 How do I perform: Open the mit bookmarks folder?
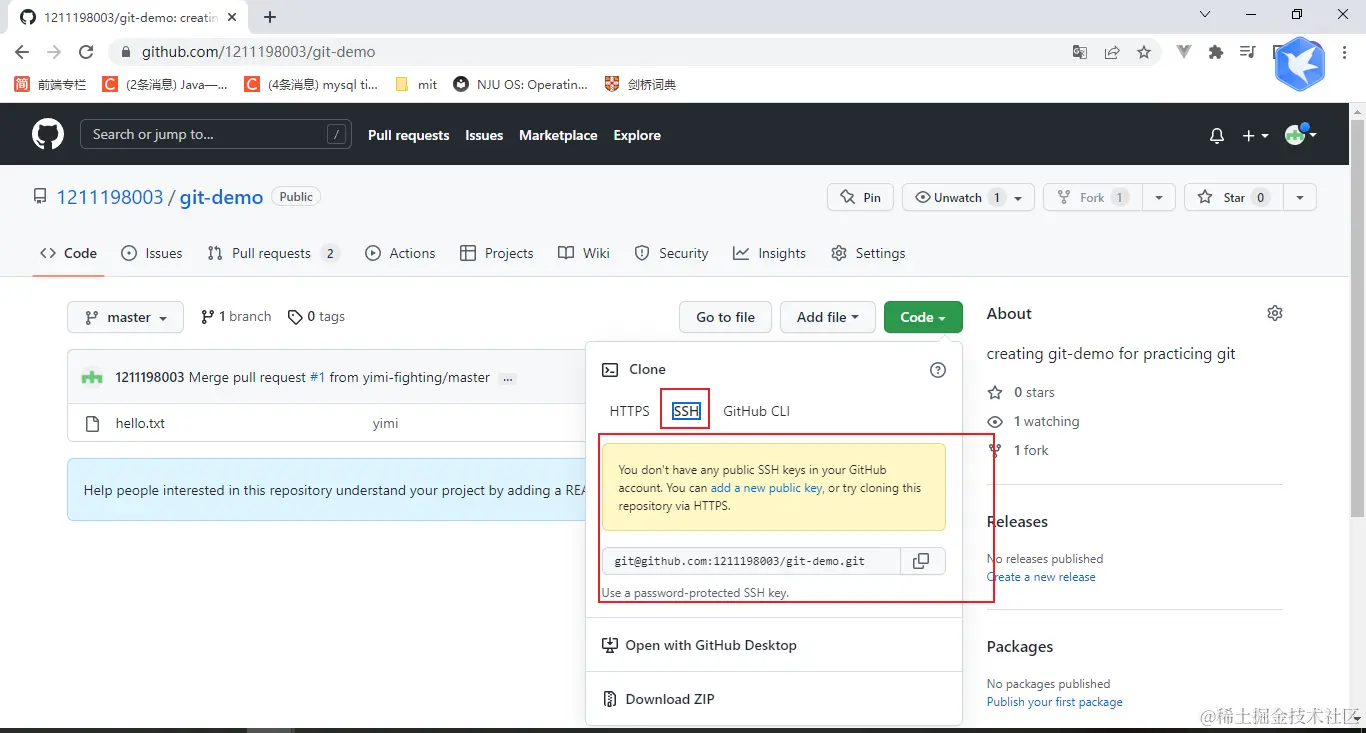[416, 85]
